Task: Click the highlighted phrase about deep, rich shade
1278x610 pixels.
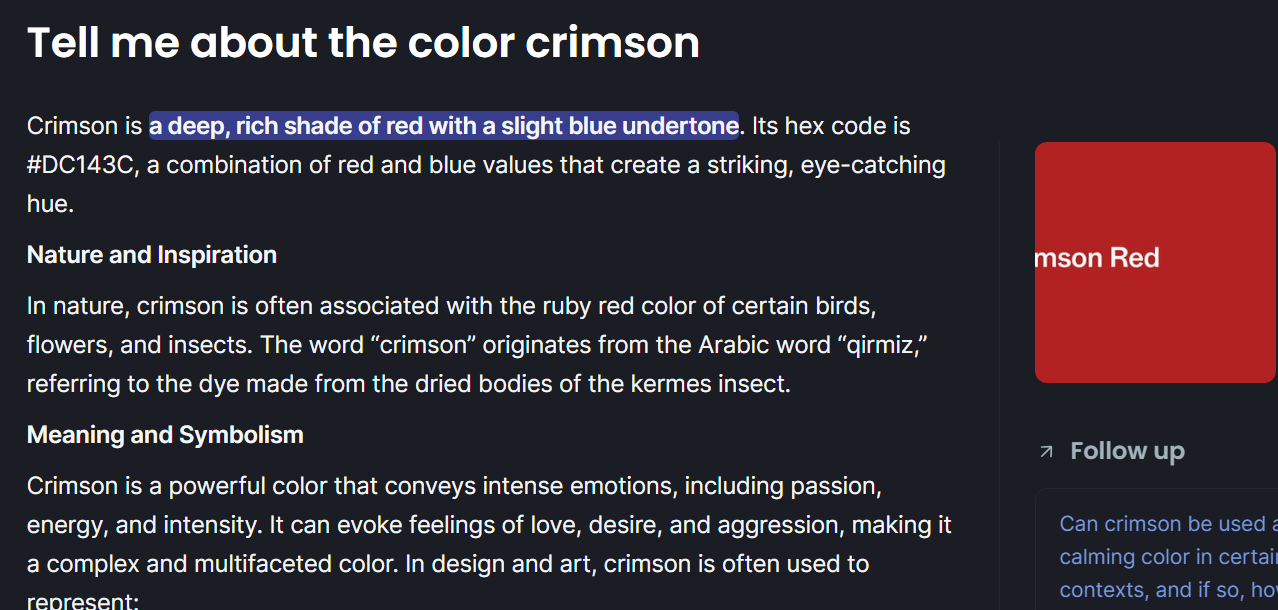Action: (444, 126)
